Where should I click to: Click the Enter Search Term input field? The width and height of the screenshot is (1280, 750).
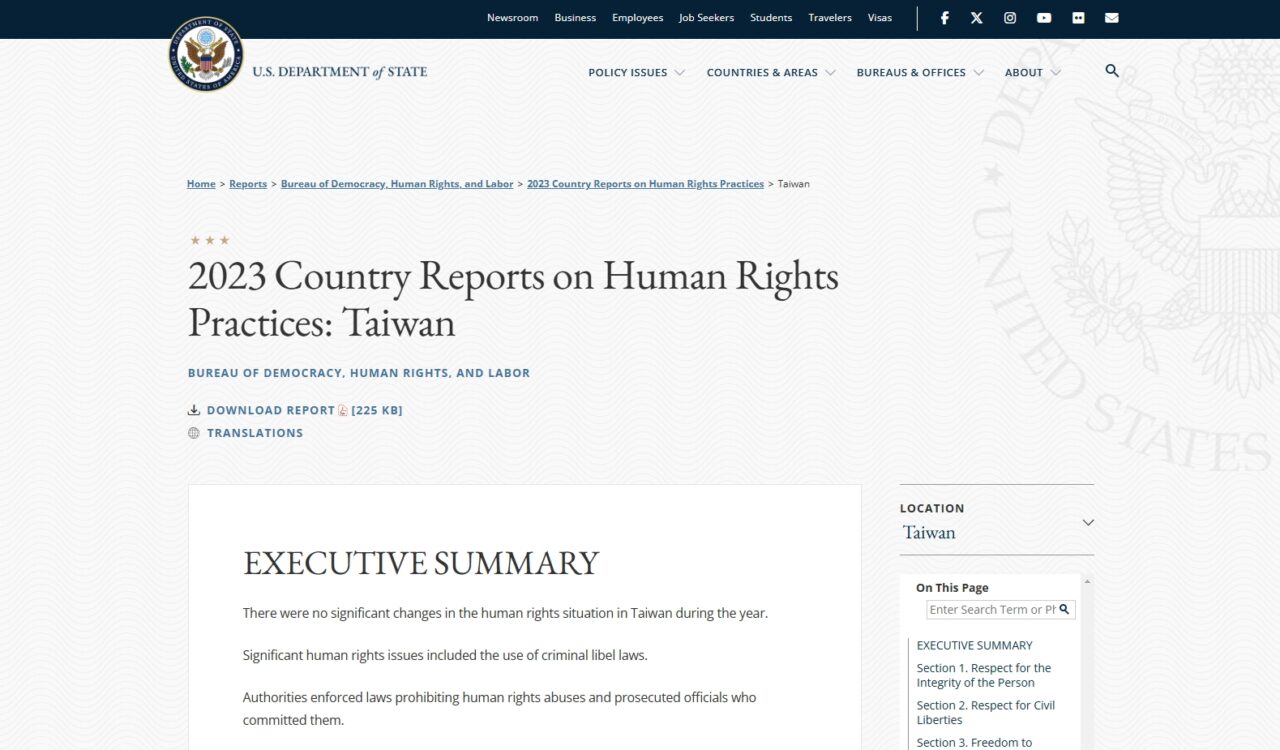pyautogui.click(x=991, y=609)
